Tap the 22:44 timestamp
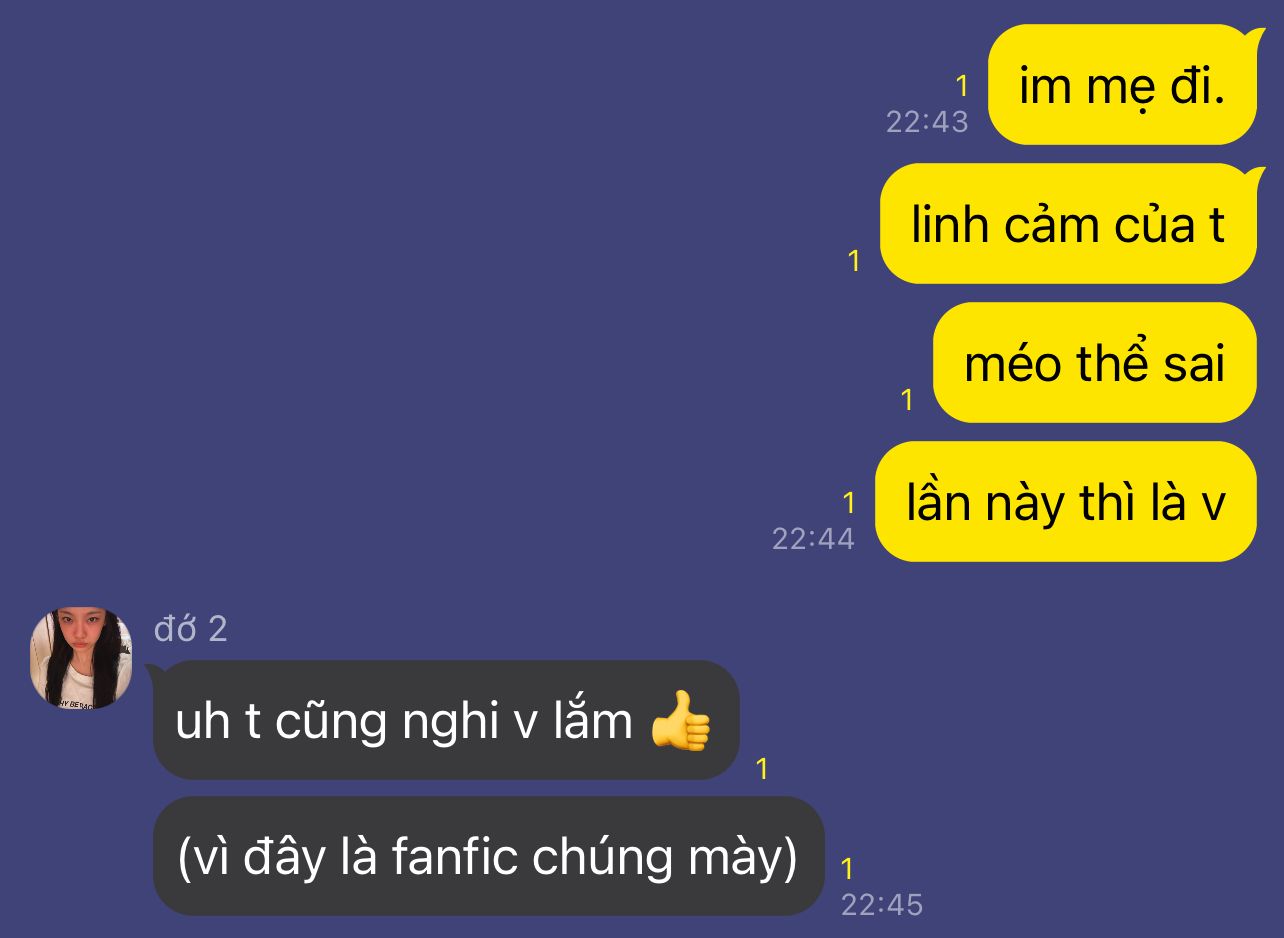Image resolution: width=1284 pixels, height=938 pixels. (x=814, y=539)
